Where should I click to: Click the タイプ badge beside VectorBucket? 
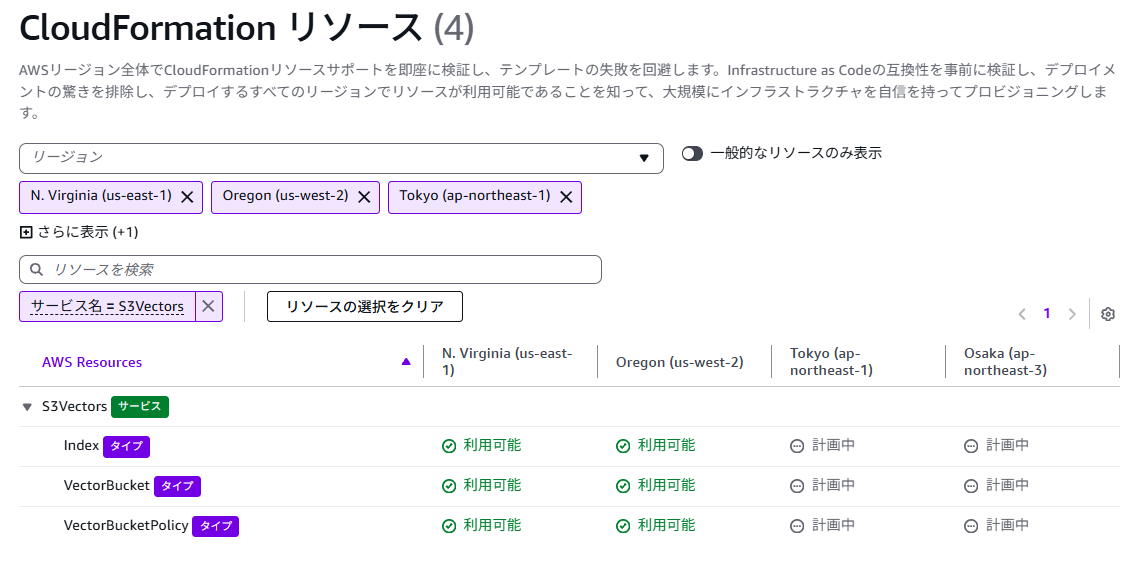click(177, 487)
